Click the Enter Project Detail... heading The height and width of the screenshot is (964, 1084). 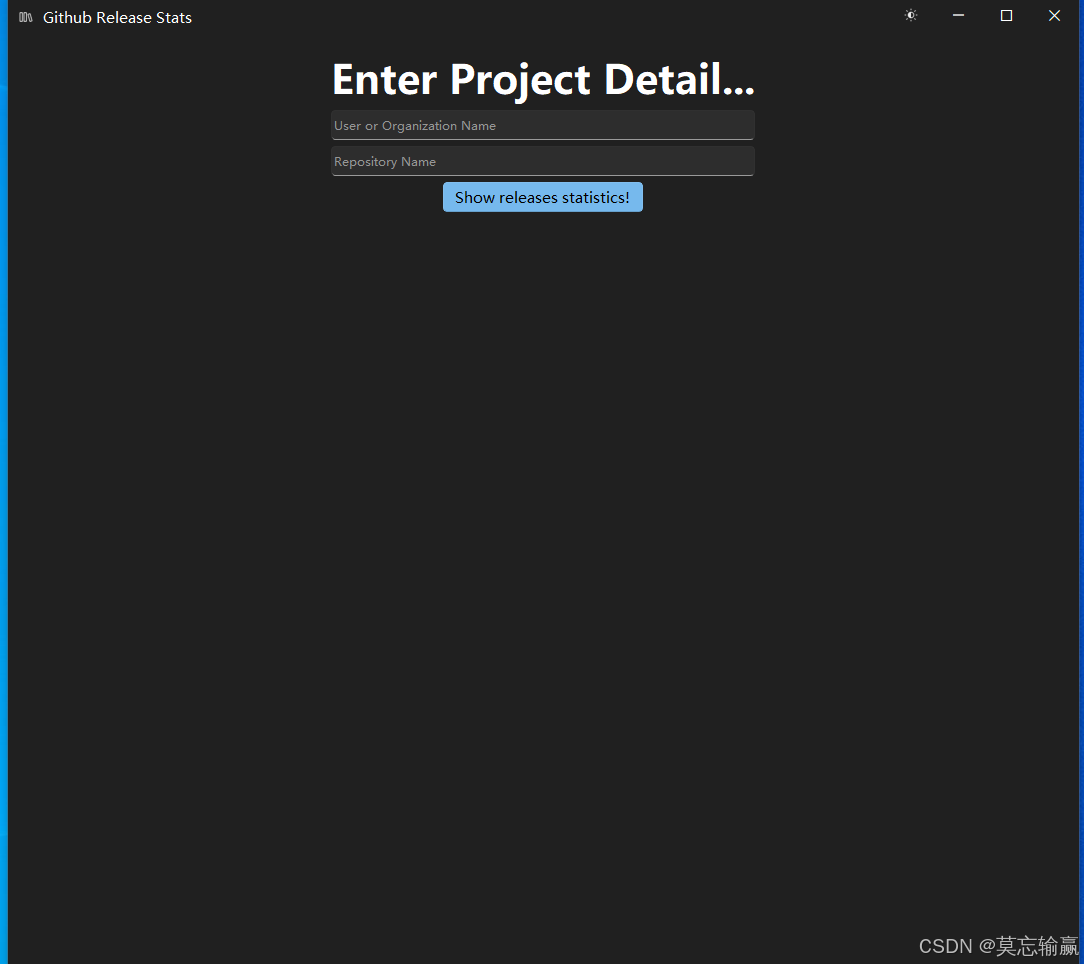pyautogui.click(x=543, y=80)
